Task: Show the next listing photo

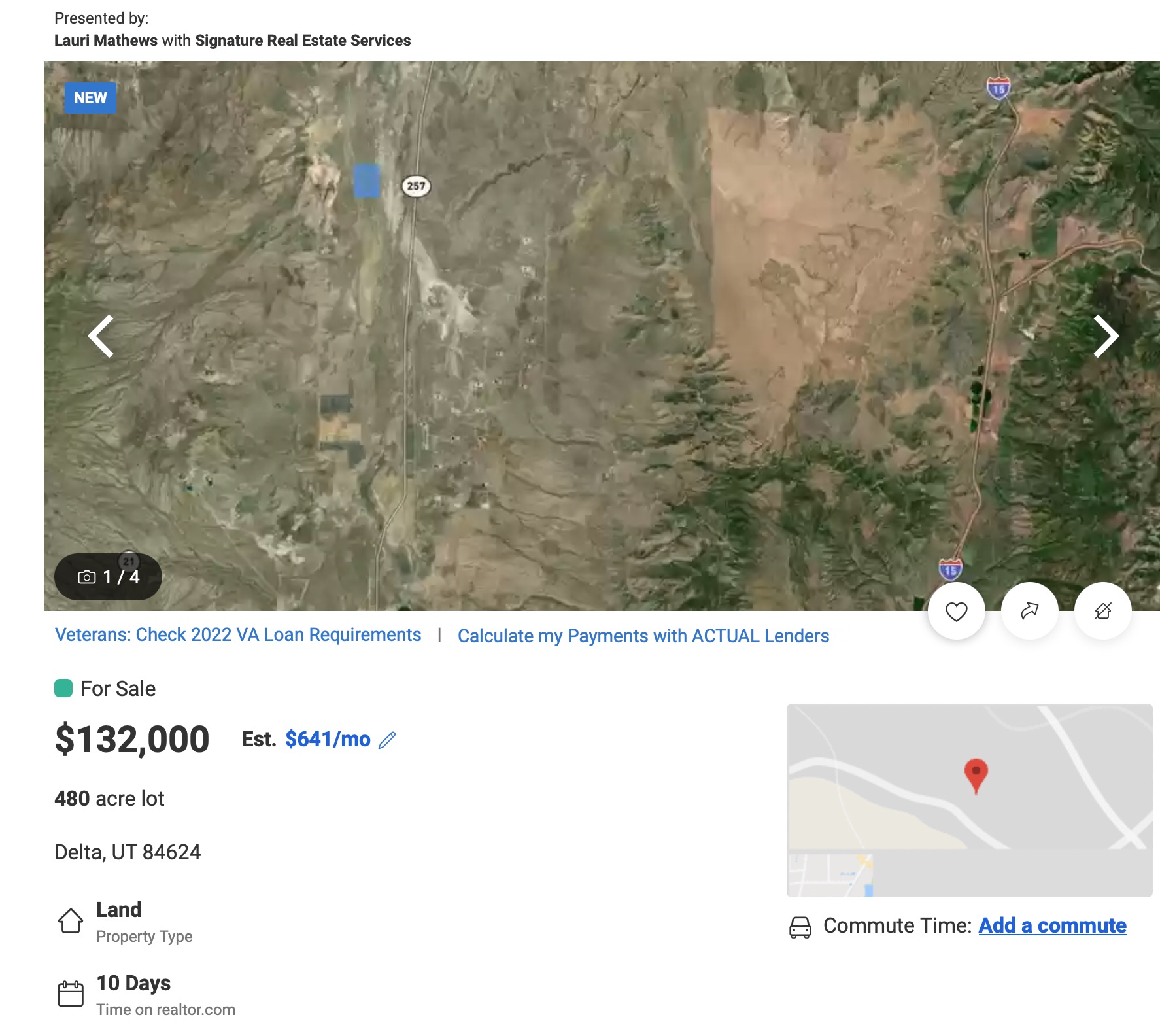Action: click(1106, 336)
